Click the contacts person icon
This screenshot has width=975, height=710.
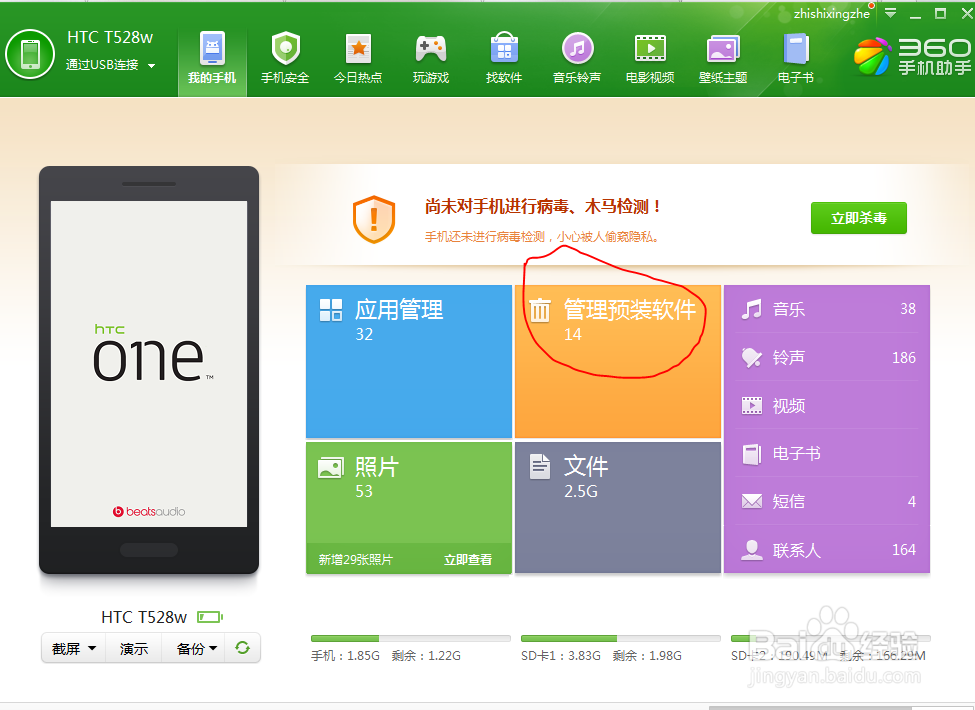pos(751,550)
